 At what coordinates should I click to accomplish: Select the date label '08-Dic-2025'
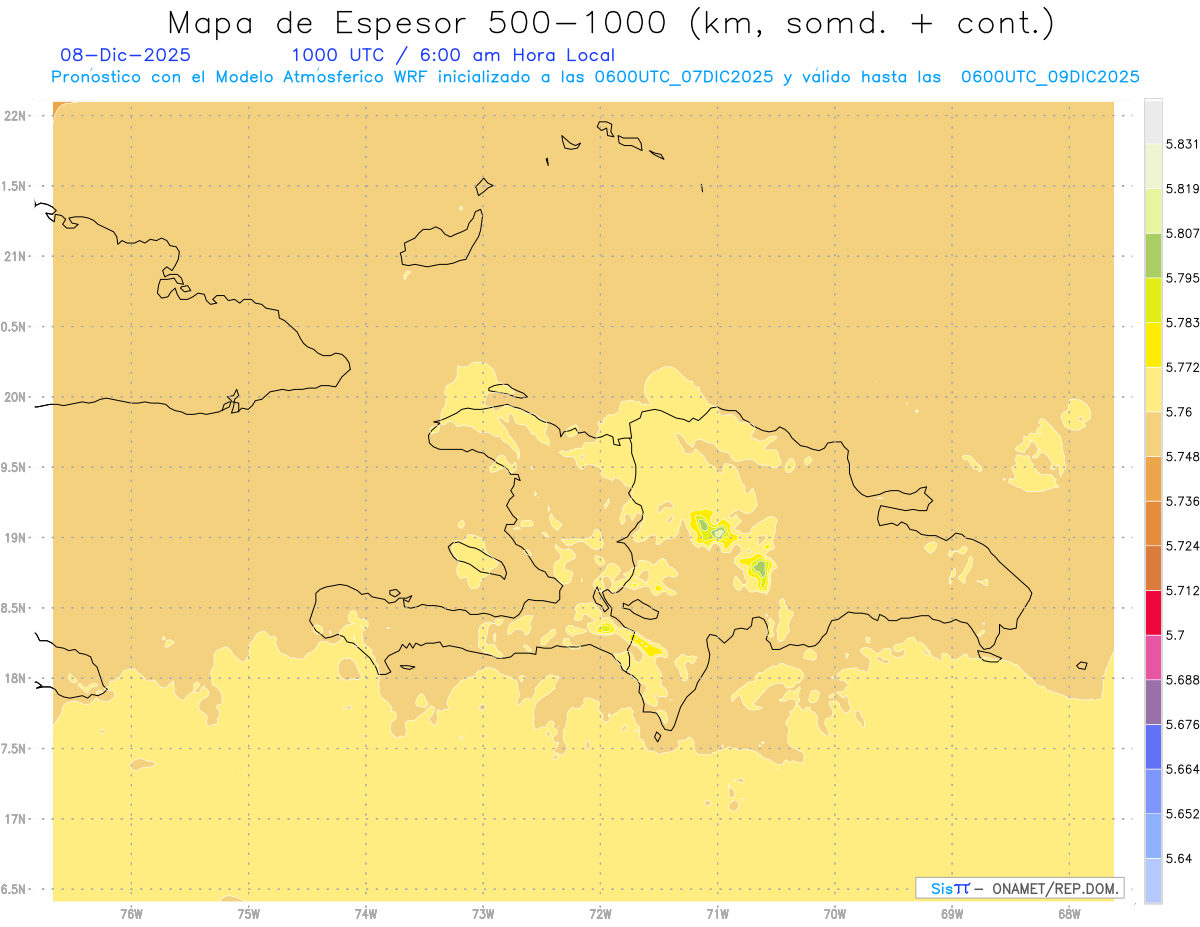[125, 55]
